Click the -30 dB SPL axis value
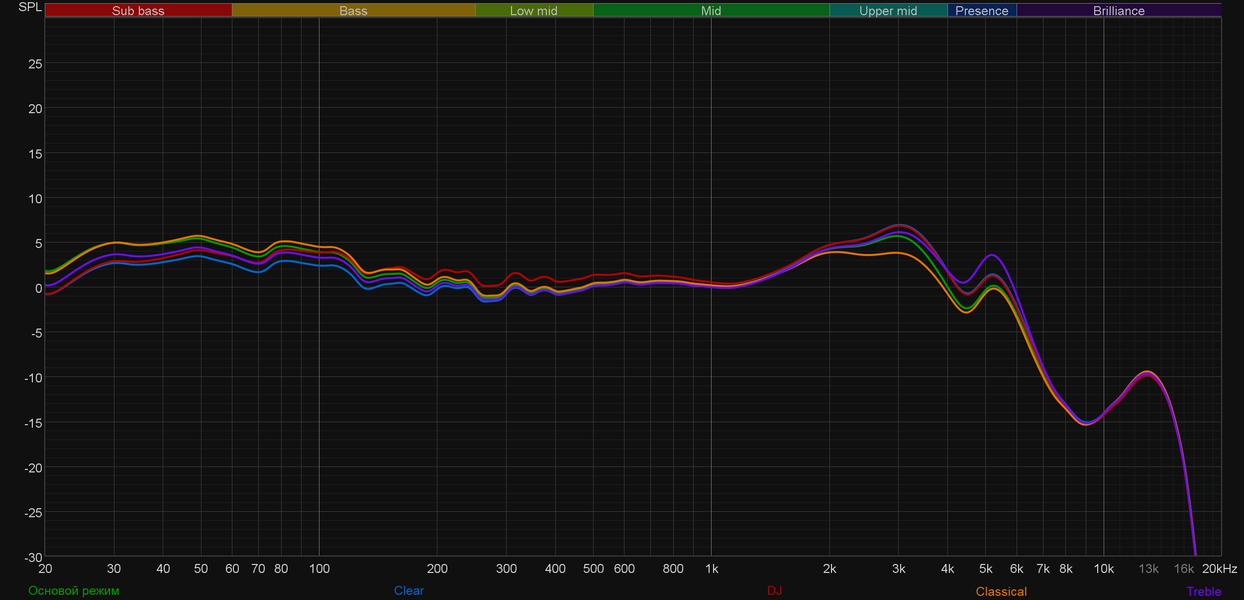1244x600 pixels. [x=32, y=557]
